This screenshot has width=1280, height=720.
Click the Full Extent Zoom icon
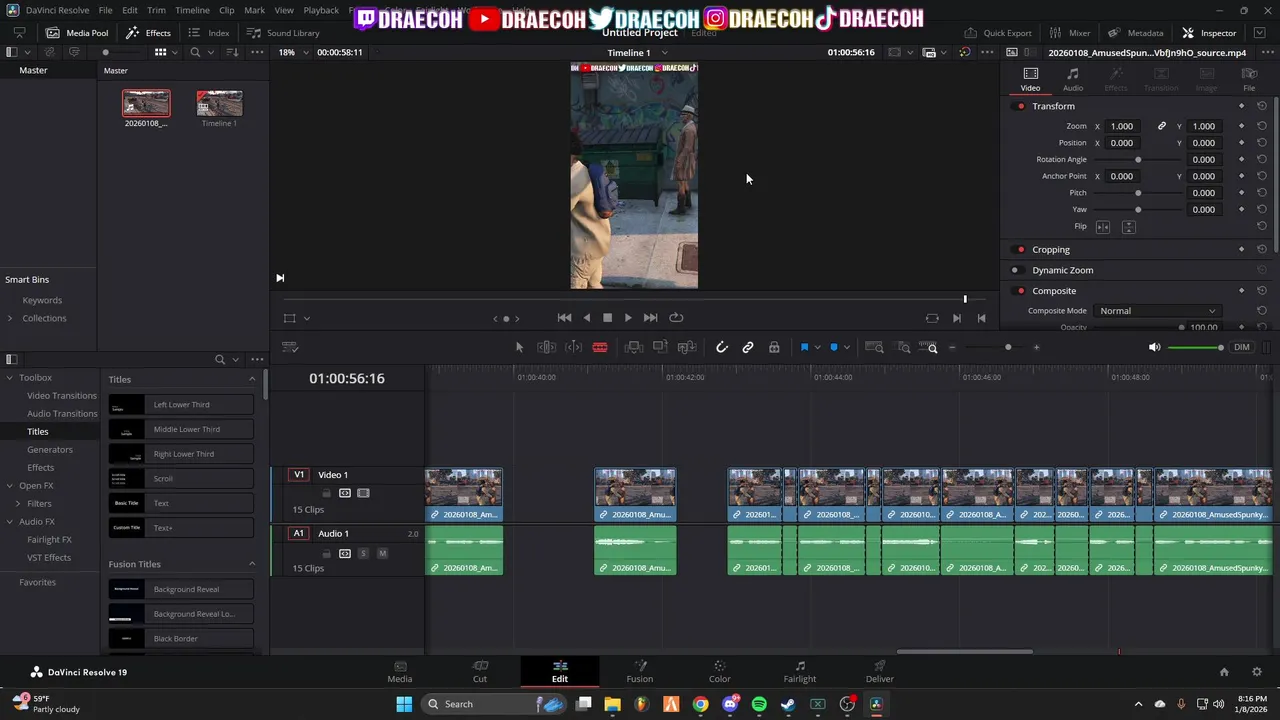click(874, 347)
